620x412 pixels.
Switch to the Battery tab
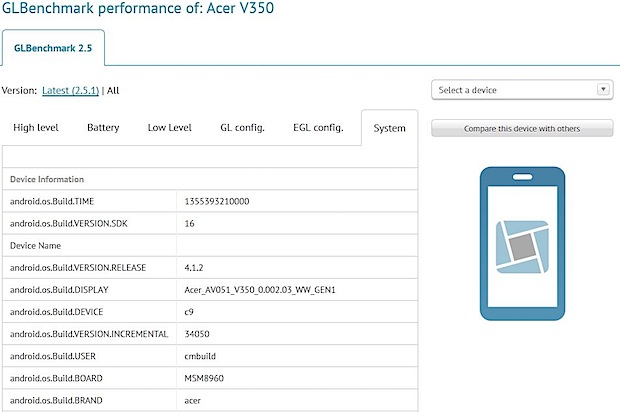pos(103,128)
